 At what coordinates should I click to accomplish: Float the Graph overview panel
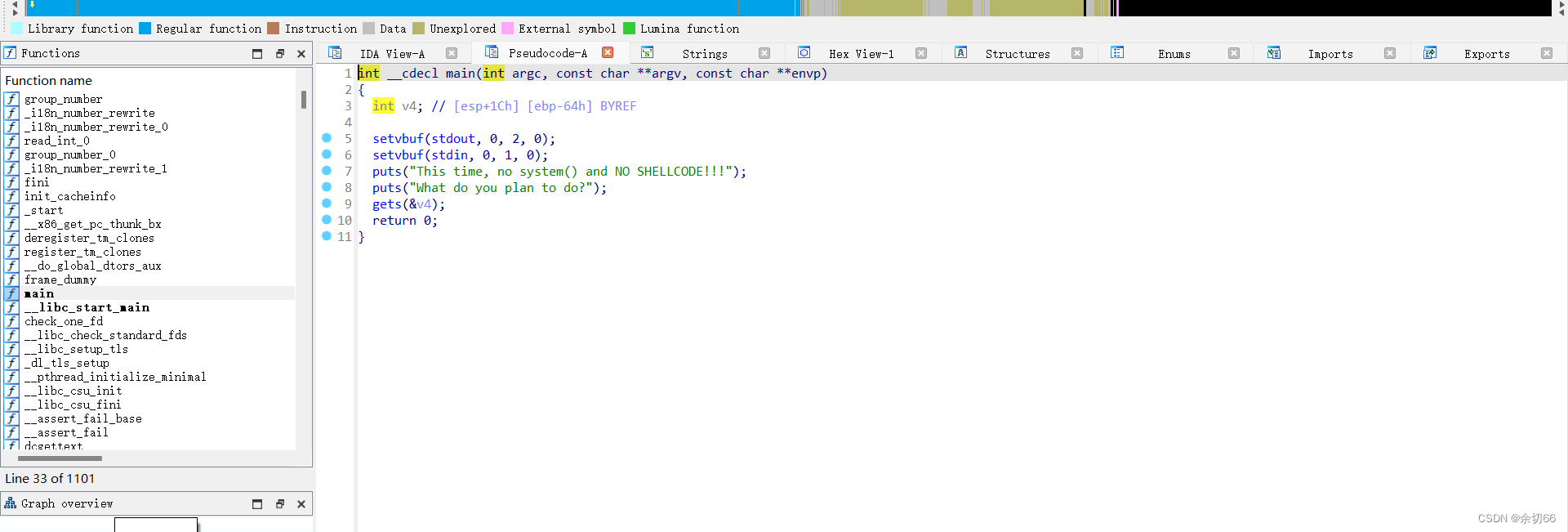pyautogui.click(x=279, y=504)
